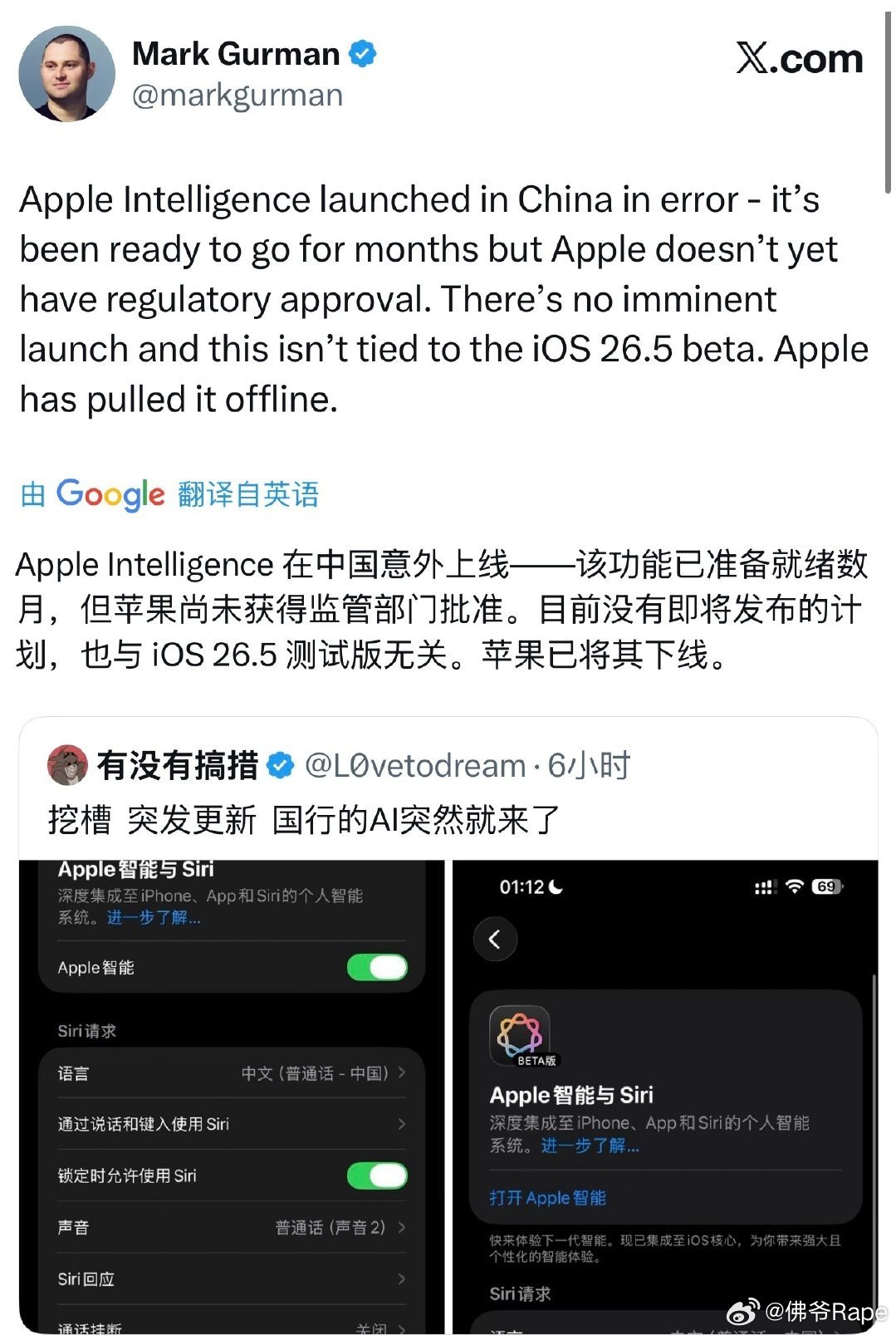Image resolution: width=896 pixels, height=1335 pixels.
Task: Click Mark Gurman's blue verified badge
Action: tap(362, 54)
